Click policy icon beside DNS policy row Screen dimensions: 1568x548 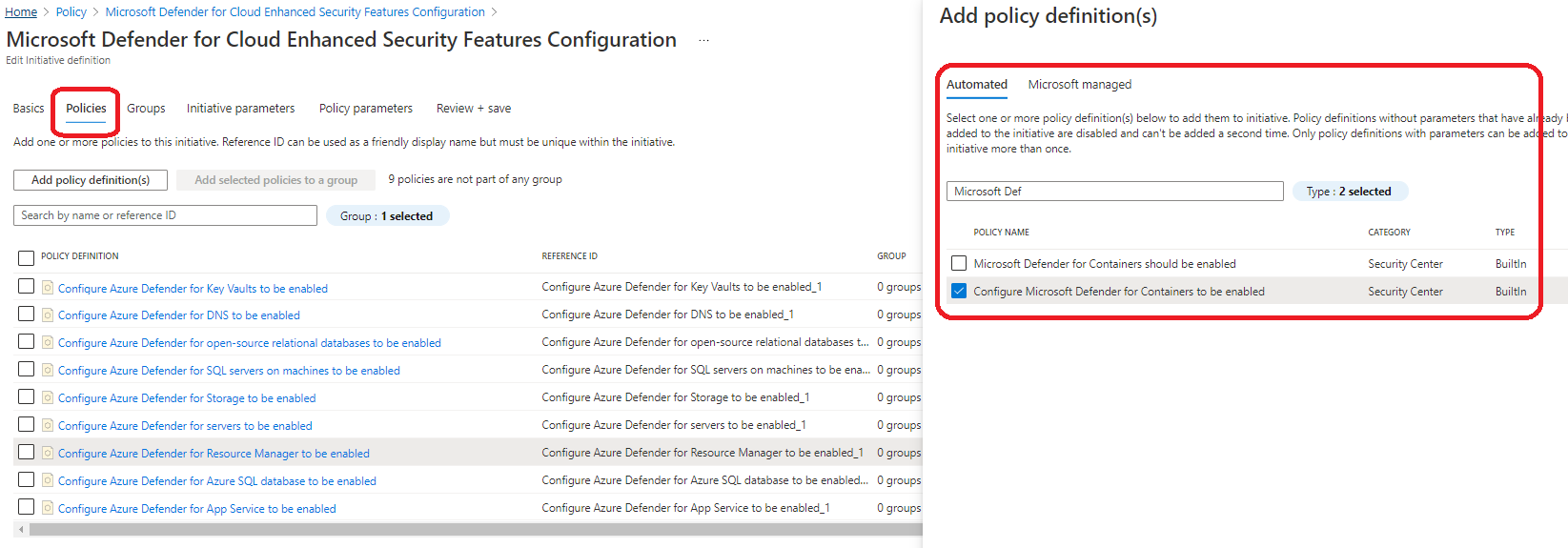click(48, 315)
